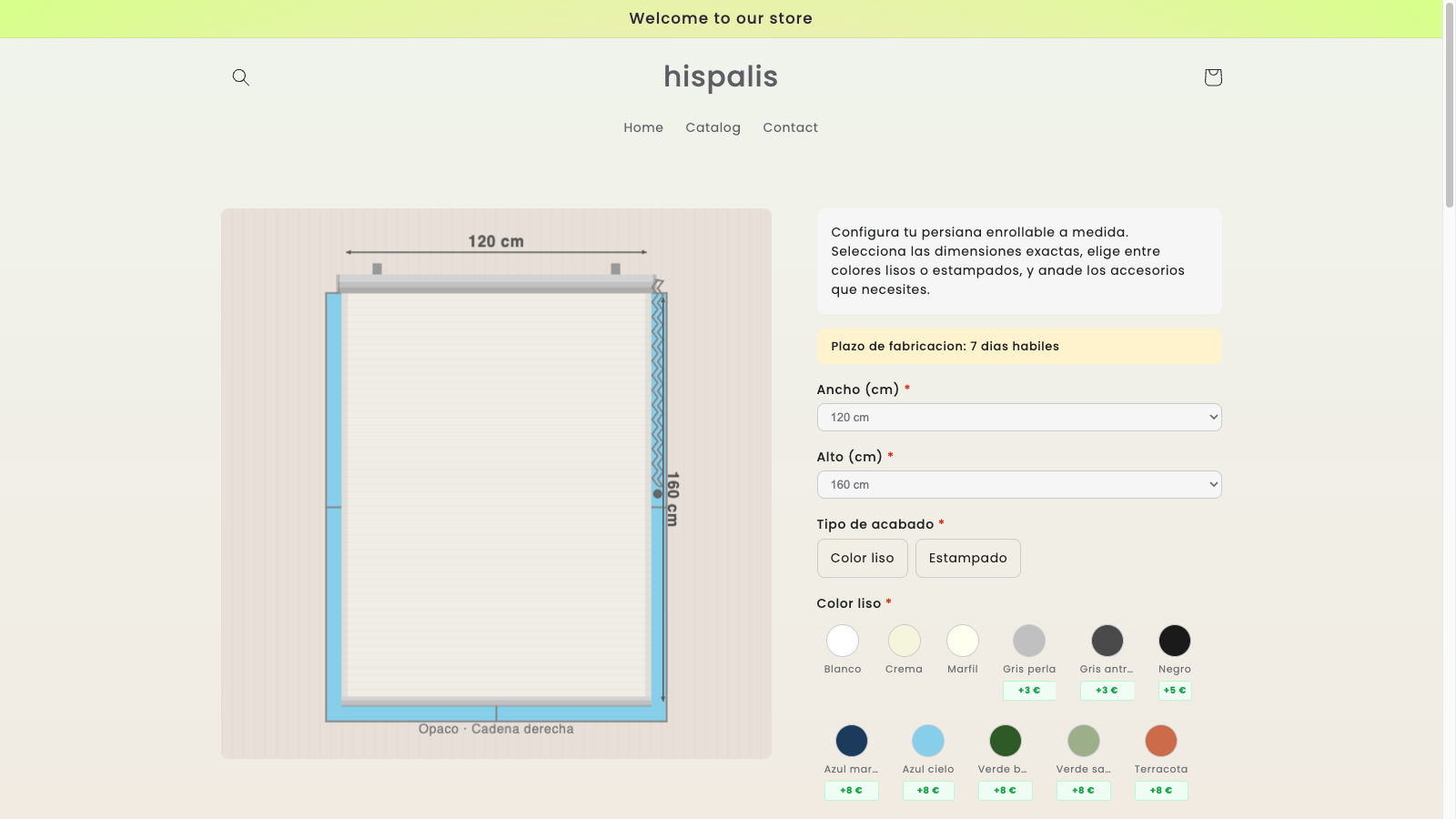Open the Catalog page
Viewport: 1456px width, 819px height.
(713, 127)
